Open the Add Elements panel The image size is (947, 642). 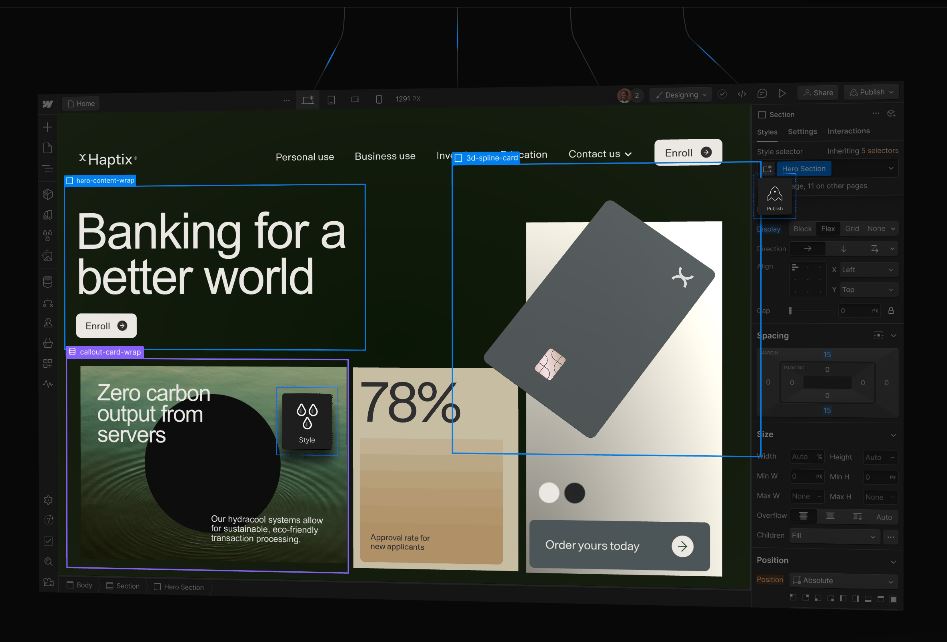point(47,128)
